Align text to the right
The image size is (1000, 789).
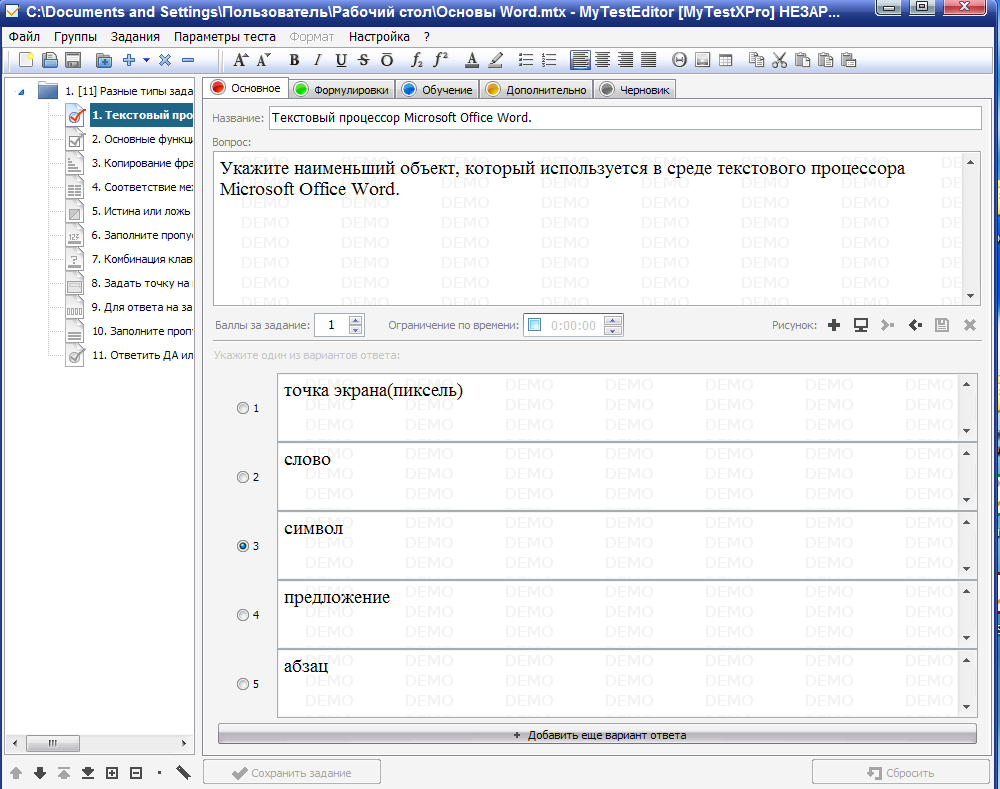626,61
